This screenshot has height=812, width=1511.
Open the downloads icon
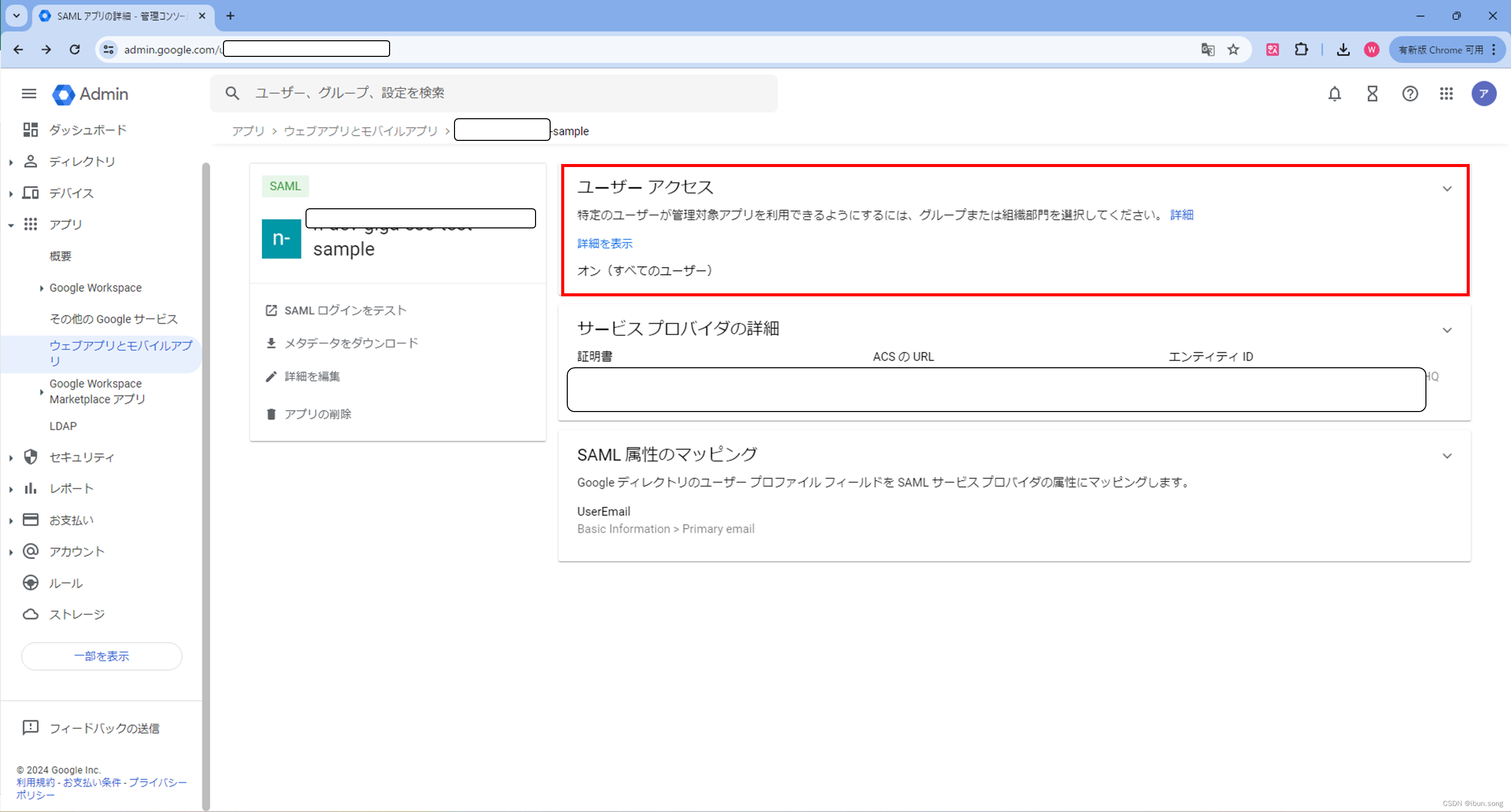click(x=1343, y=50)
